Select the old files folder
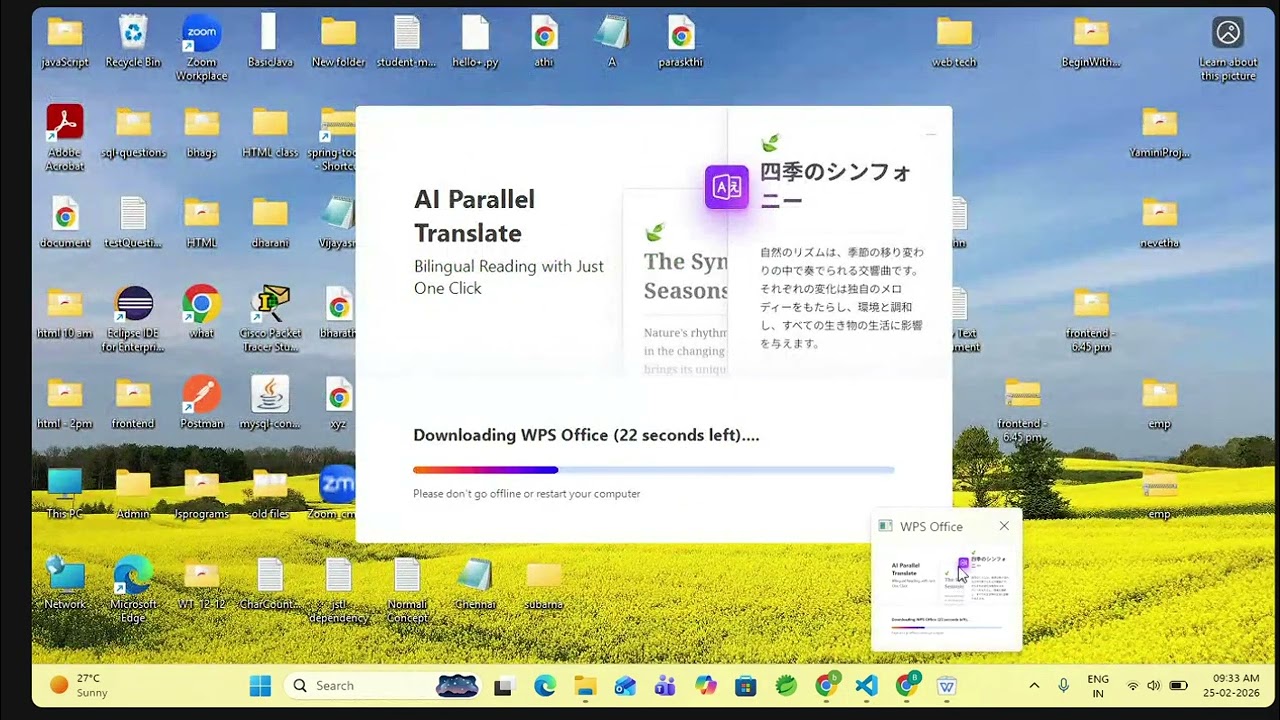 270,493
